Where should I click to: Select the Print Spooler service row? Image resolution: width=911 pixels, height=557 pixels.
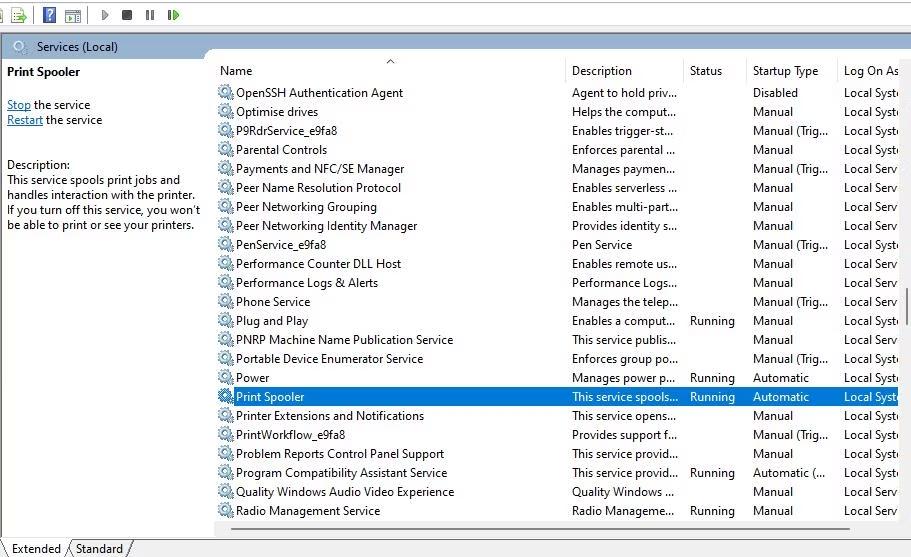[x=270, y=397]
